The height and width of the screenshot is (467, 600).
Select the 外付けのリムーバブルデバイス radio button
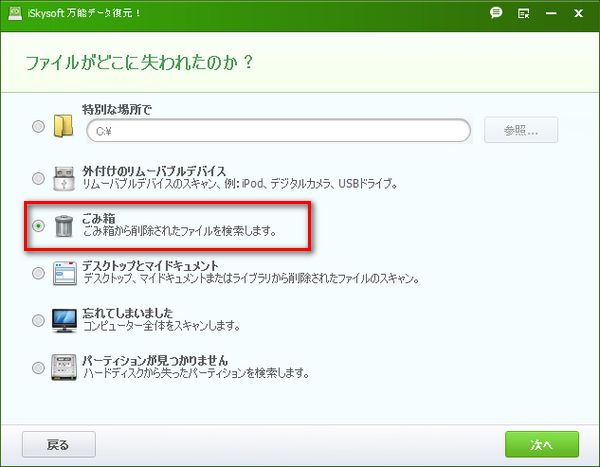[x=38, y=178]
